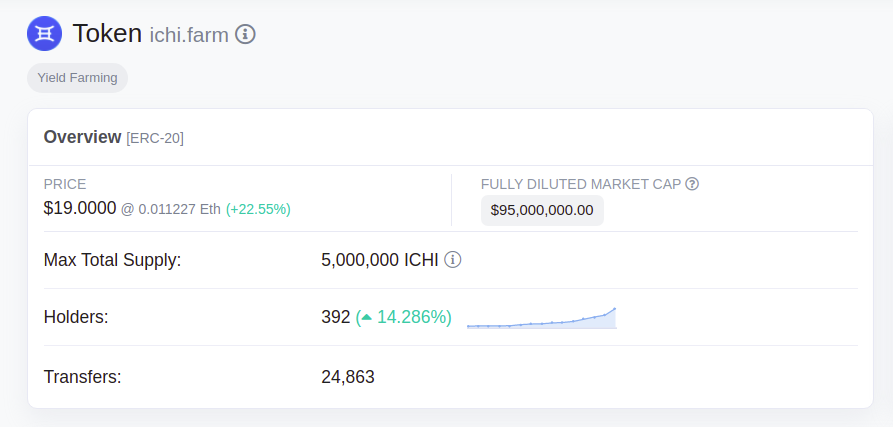Select the ERC-20 label
Image resolution: width=893 pixels, height=427 pixels.
(155, 138)
